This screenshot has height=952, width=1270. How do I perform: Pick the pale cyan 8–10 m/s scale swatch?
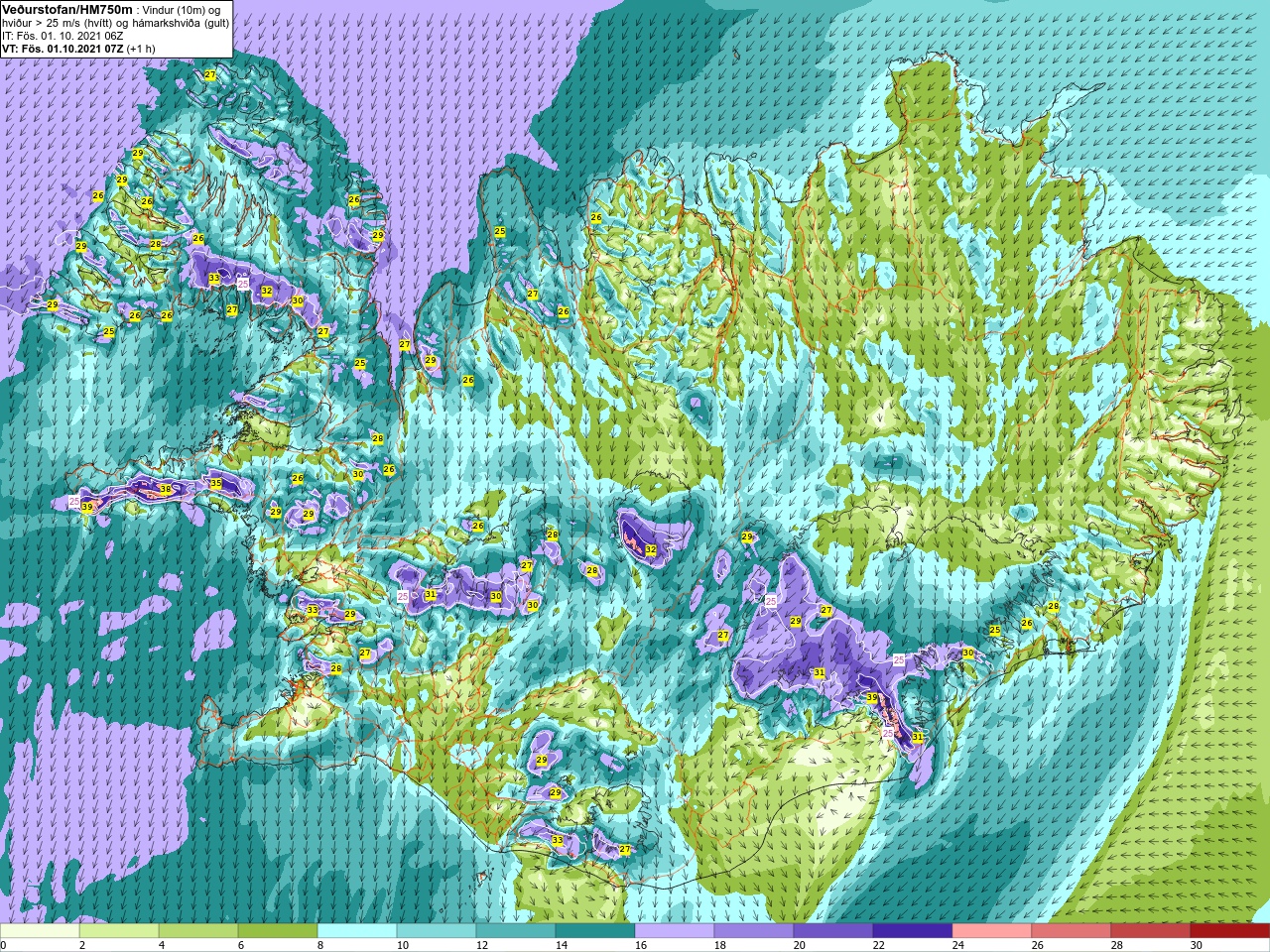(x=357, y=931)
